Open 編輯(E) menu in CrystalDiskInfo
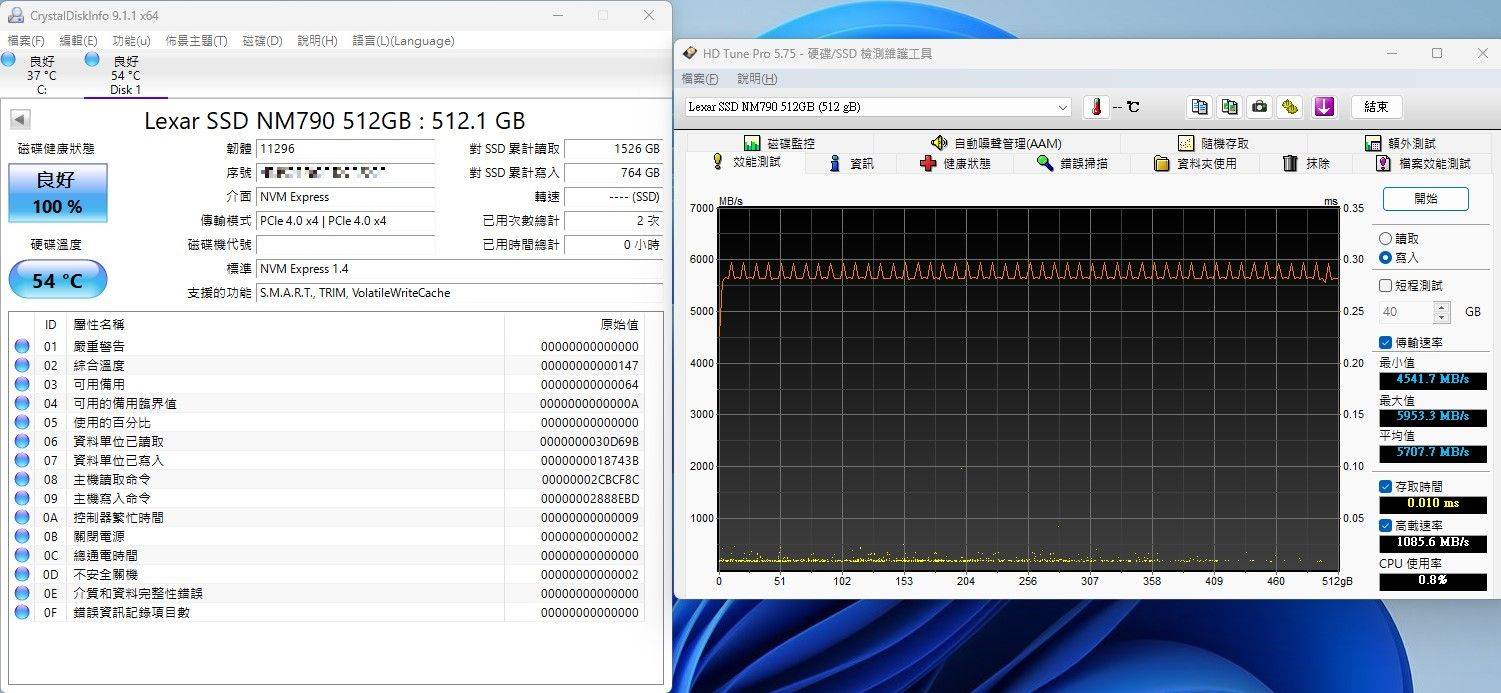The height and width of the screenshot is (693, 1501). click(79, 41)
